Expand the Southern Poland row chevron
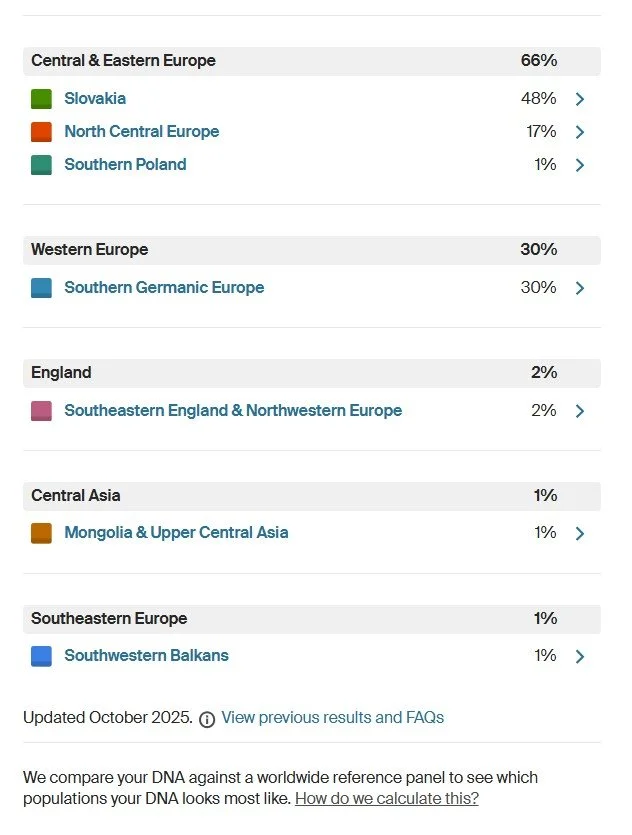The width and height of the screenshot is (632, 835). (x=580, y=165)
